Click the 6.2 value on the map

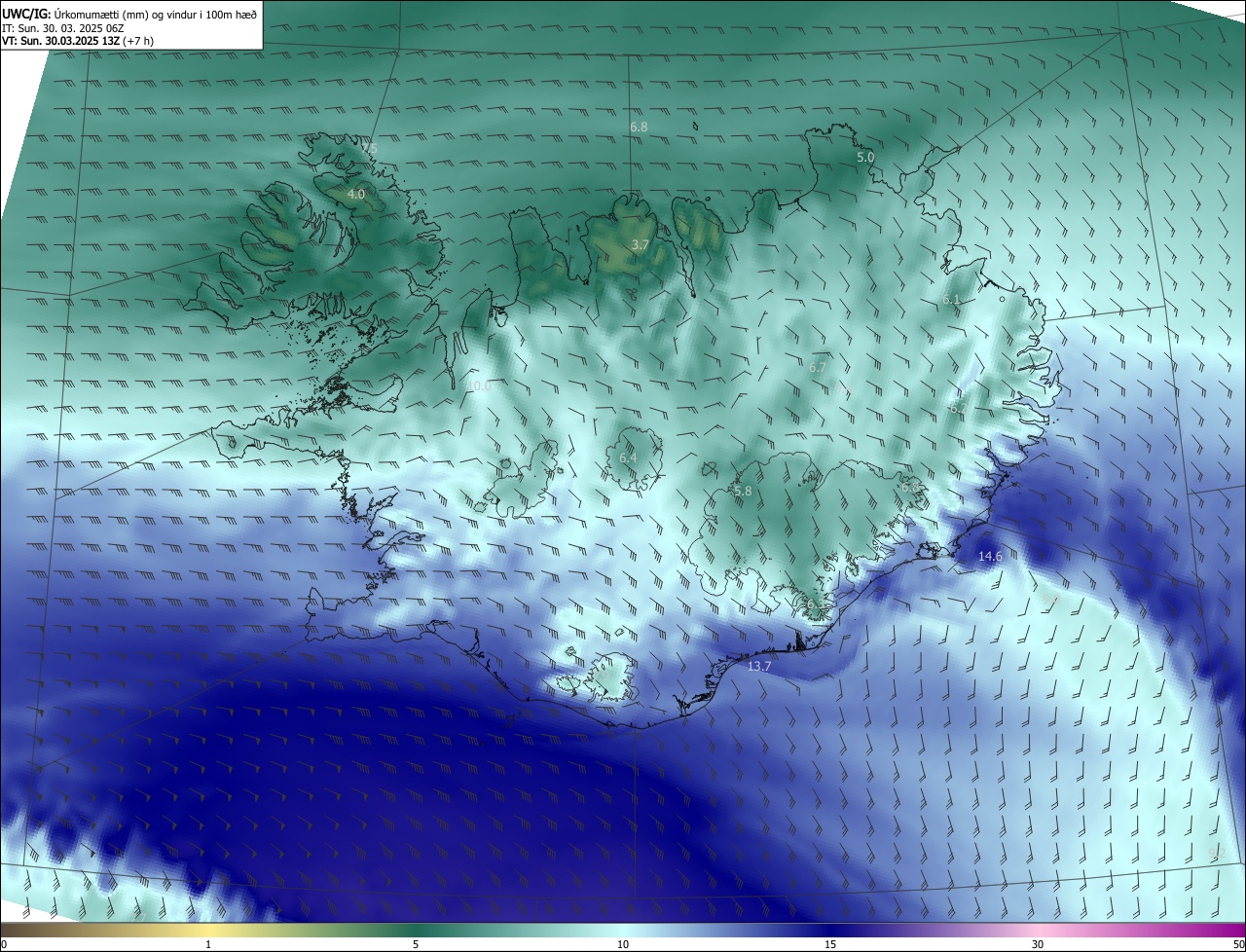coord(958,408)
